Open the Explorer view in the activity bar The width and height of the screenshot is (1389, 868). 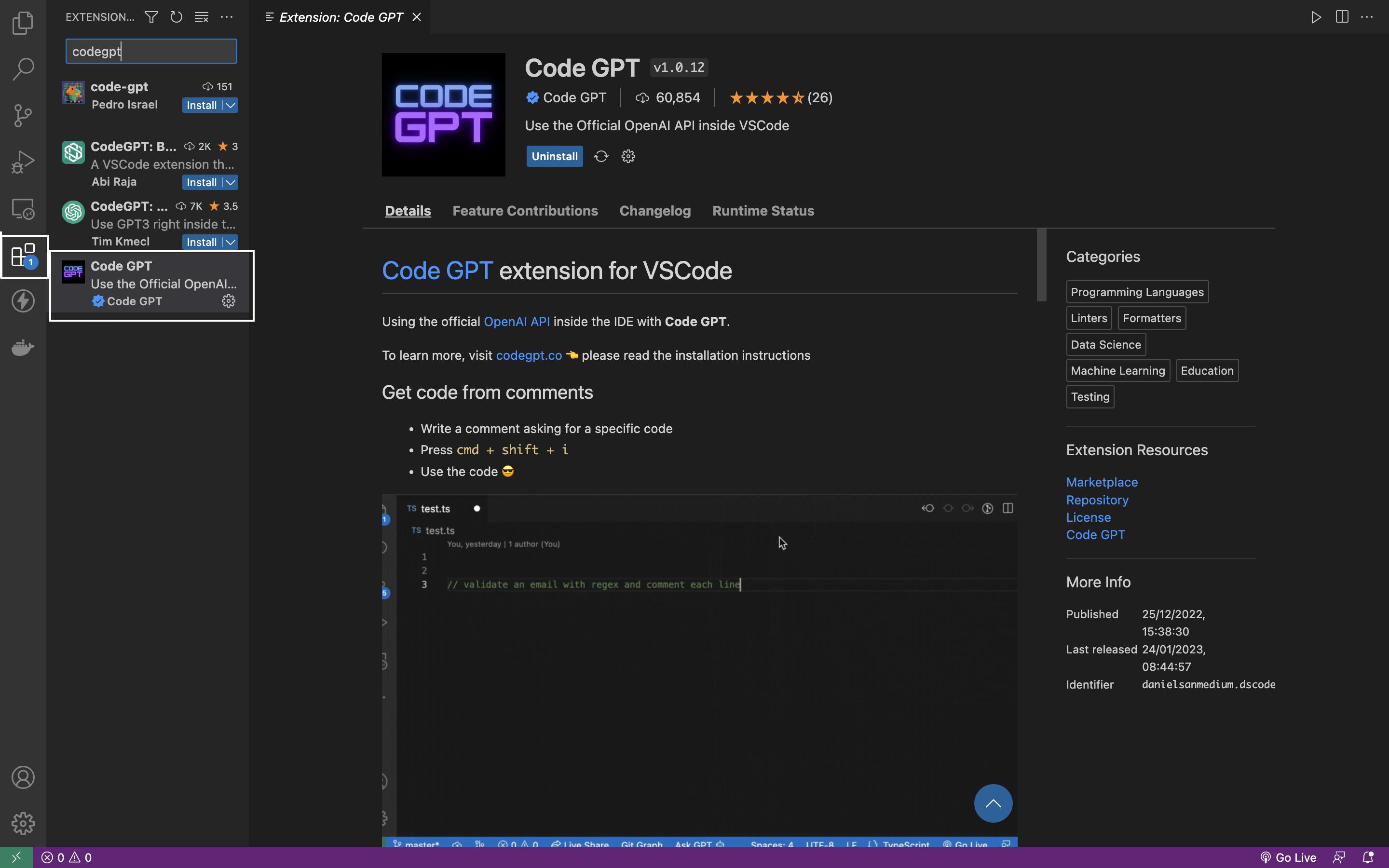click(23, 23)
